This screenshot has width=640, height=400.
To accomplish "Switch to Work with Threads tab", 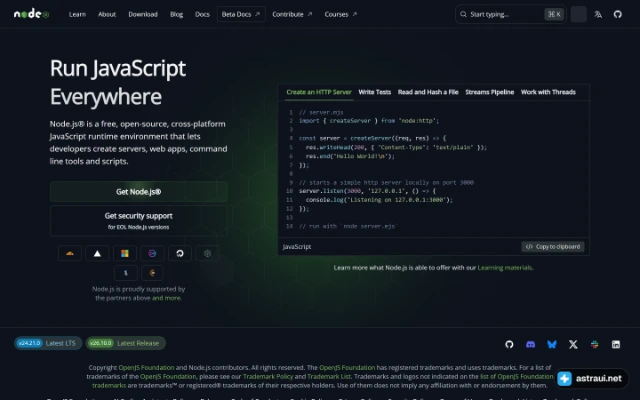I will tap(548, 92).
